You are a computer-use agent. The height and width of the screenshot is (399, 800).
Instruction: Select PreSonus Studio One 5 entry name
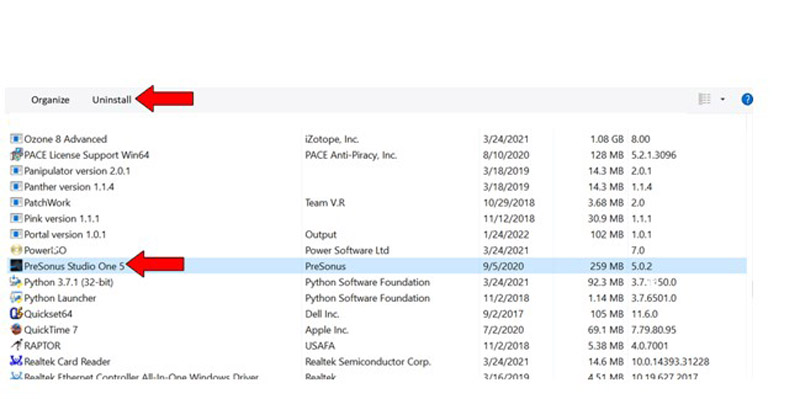point(74,266)
